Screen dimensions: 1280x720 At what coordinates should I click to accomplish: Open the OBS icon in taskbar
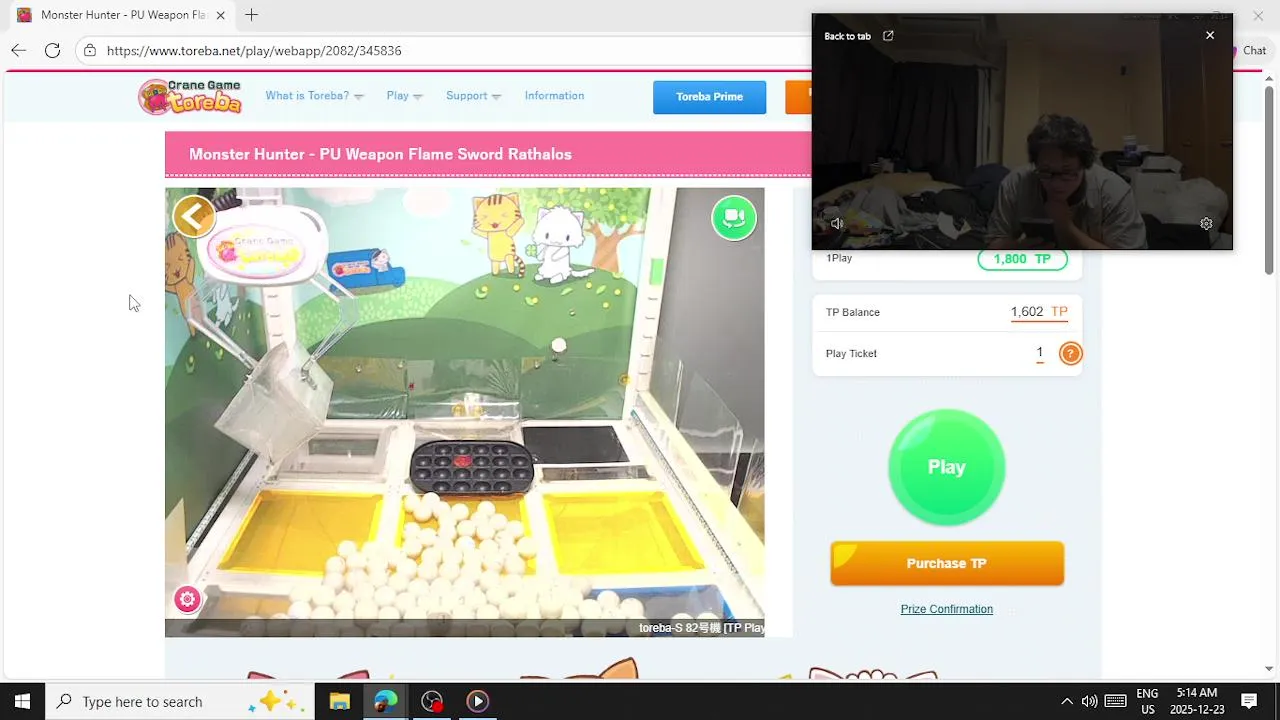click(431, 701)
